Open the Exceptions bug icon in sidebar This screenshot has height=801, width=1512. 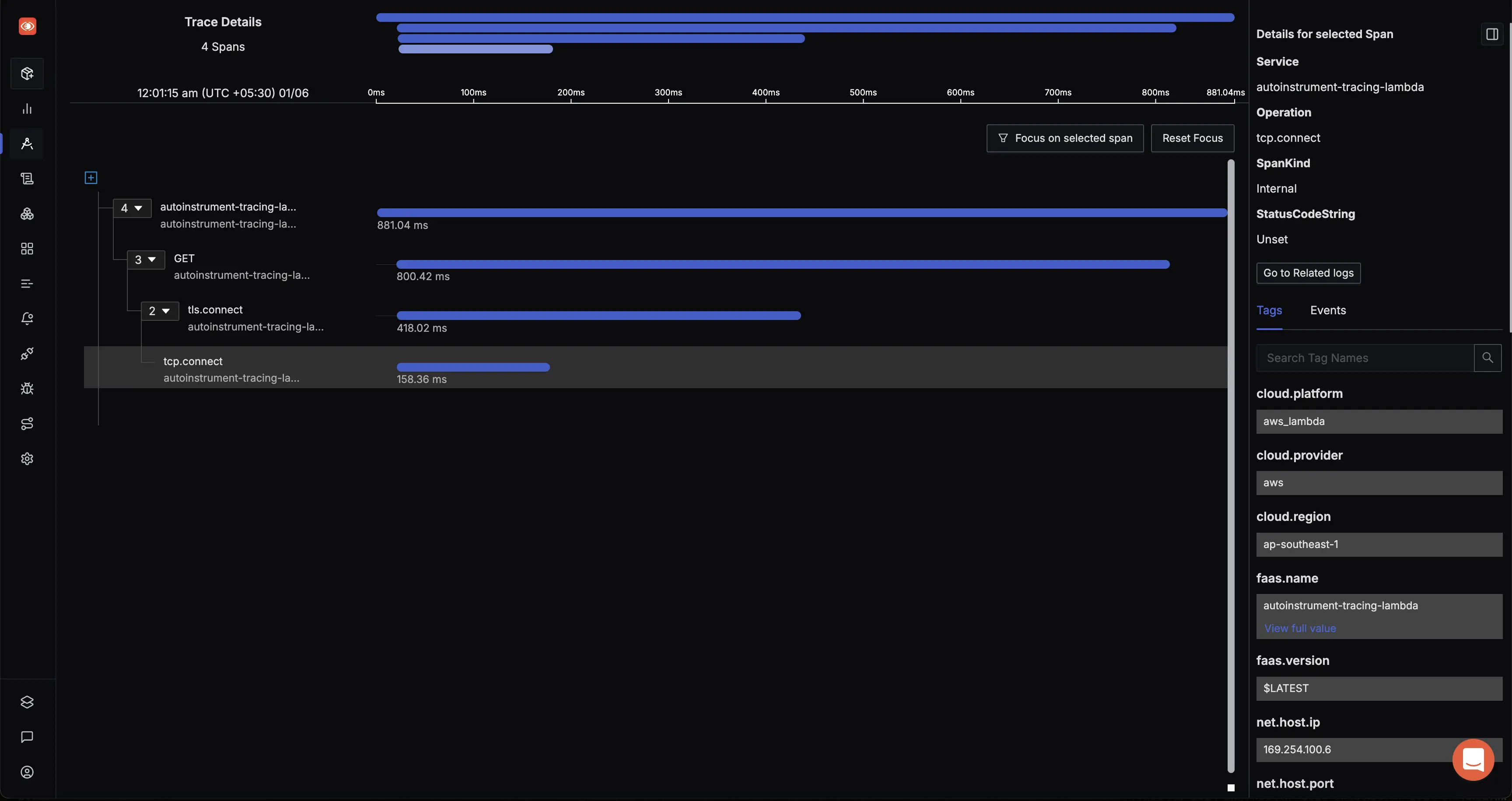pyautogui.click(x=27, y=388)
